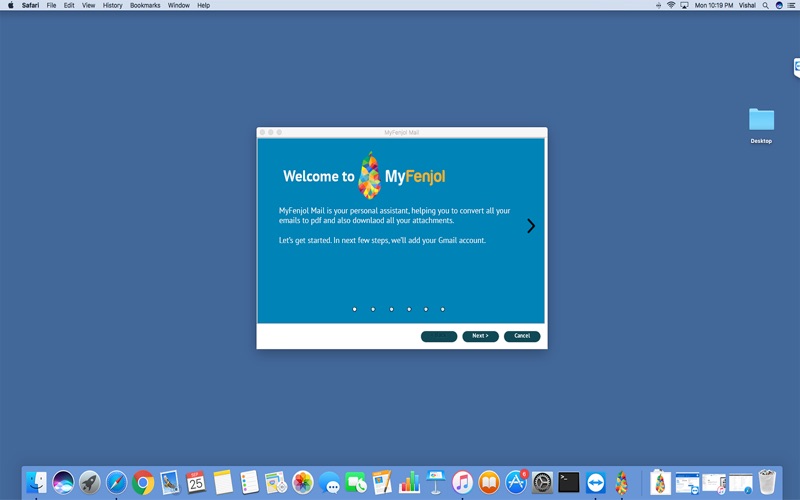The image size is (800, 500).
Task: Open the Bookmarks menu
Action: (x=145, y=5)
